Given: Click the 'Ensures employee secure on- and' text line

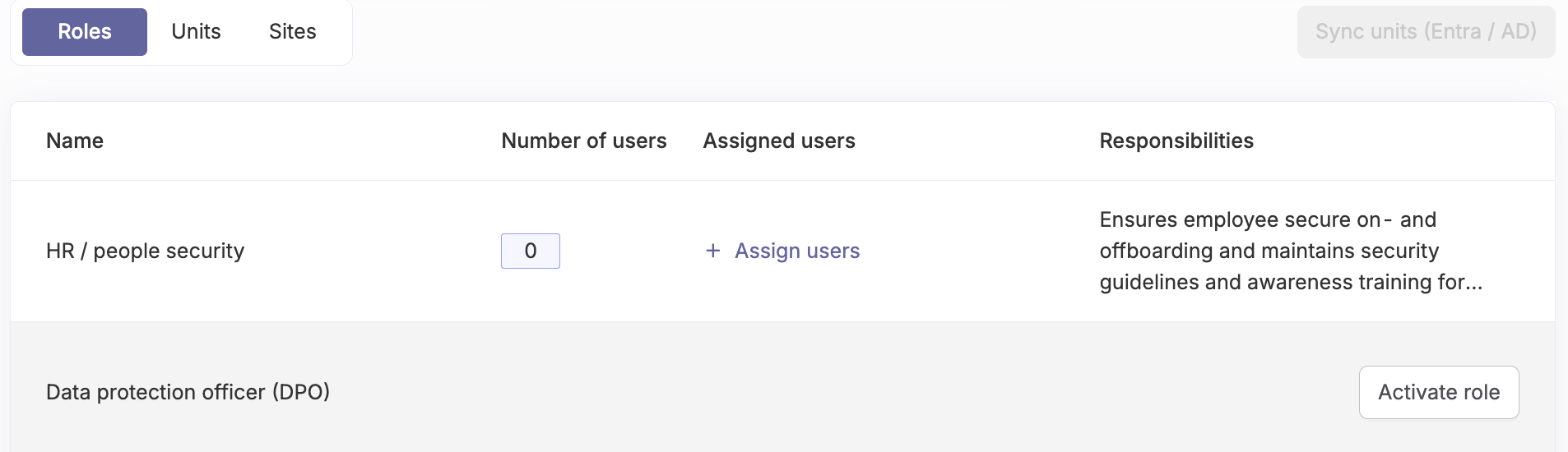Looking at the screenshot, I should point(1268,219).
